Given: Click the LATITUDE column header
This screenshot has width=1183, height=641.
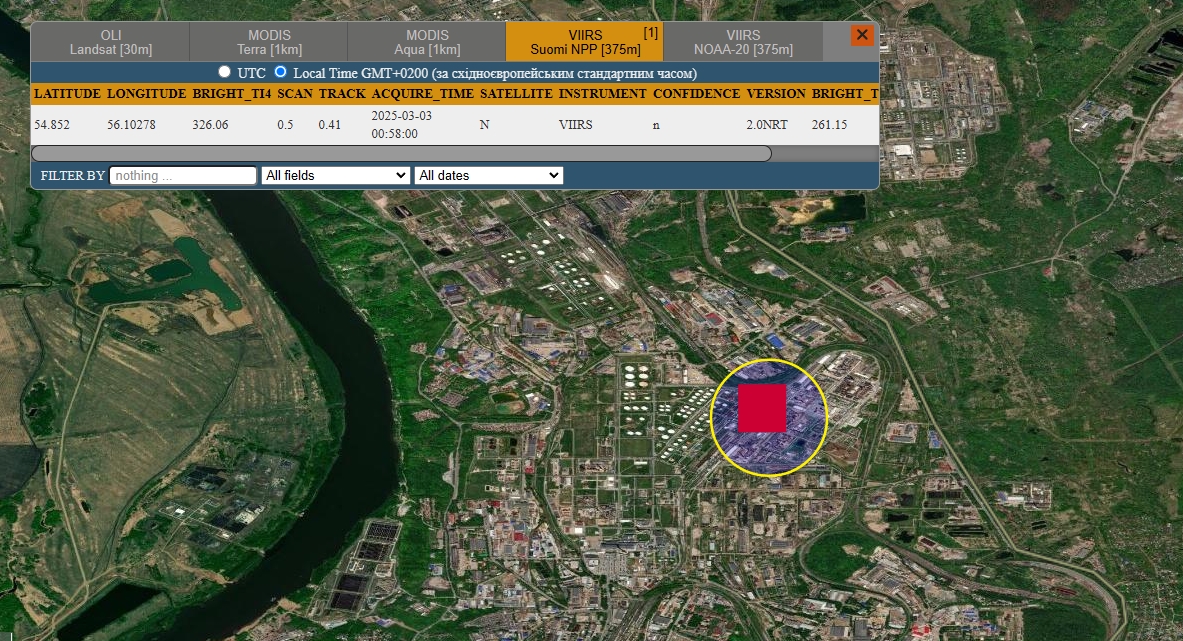Looking at the screenshot, I should tap(67, 94).
